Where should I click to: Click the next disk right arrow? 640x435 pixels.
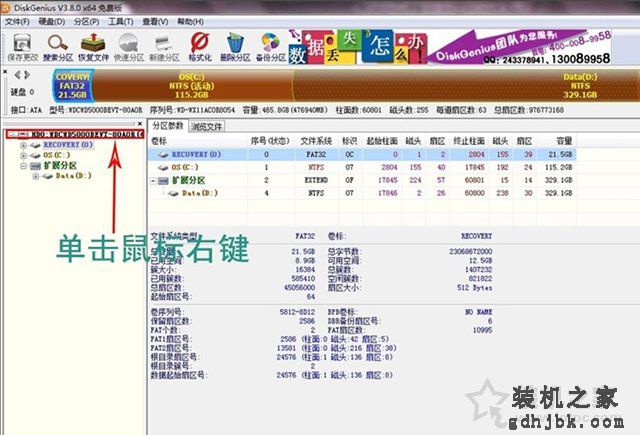27,75
